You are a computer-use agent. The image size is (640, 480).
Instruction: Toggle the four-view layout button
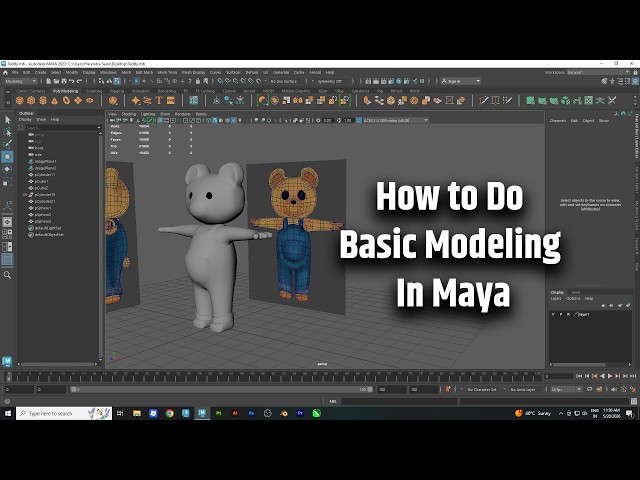(7, 234)
